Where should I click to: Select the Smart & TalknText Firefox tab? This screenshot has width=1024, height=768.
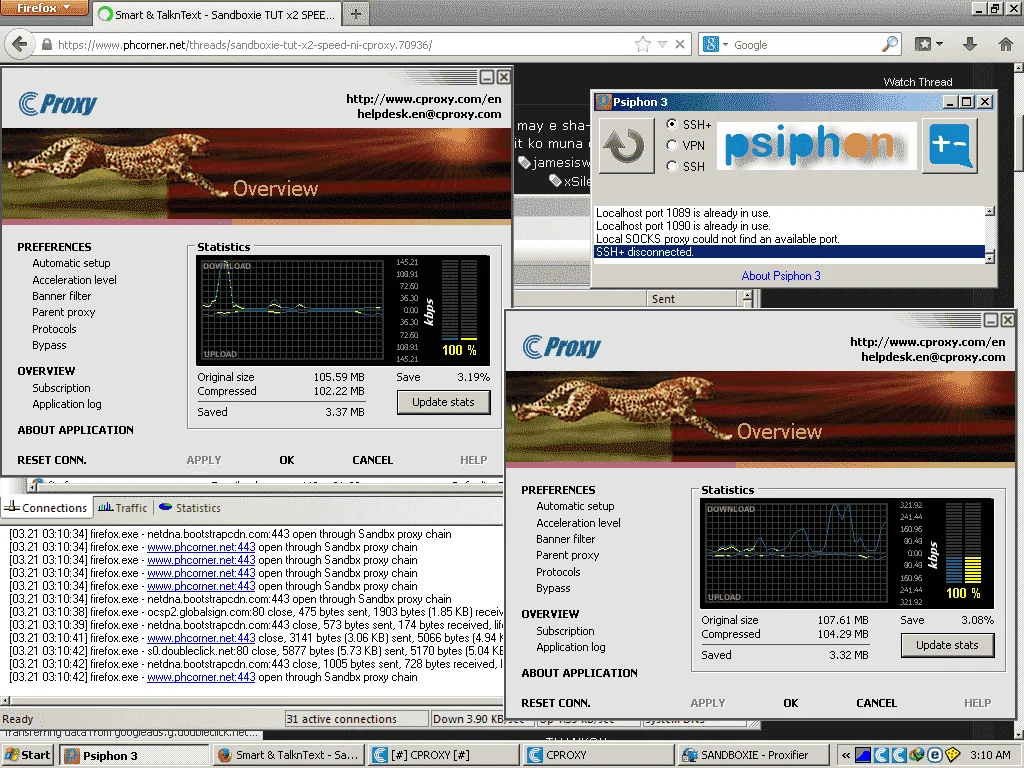pos(216,14)
